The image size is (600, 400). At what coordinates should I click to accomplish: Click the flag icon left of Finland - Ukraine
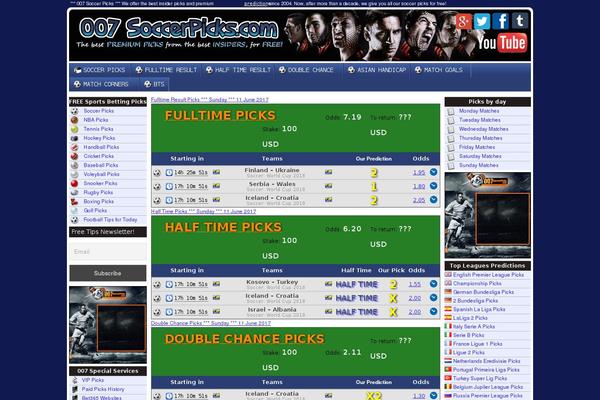216,172
